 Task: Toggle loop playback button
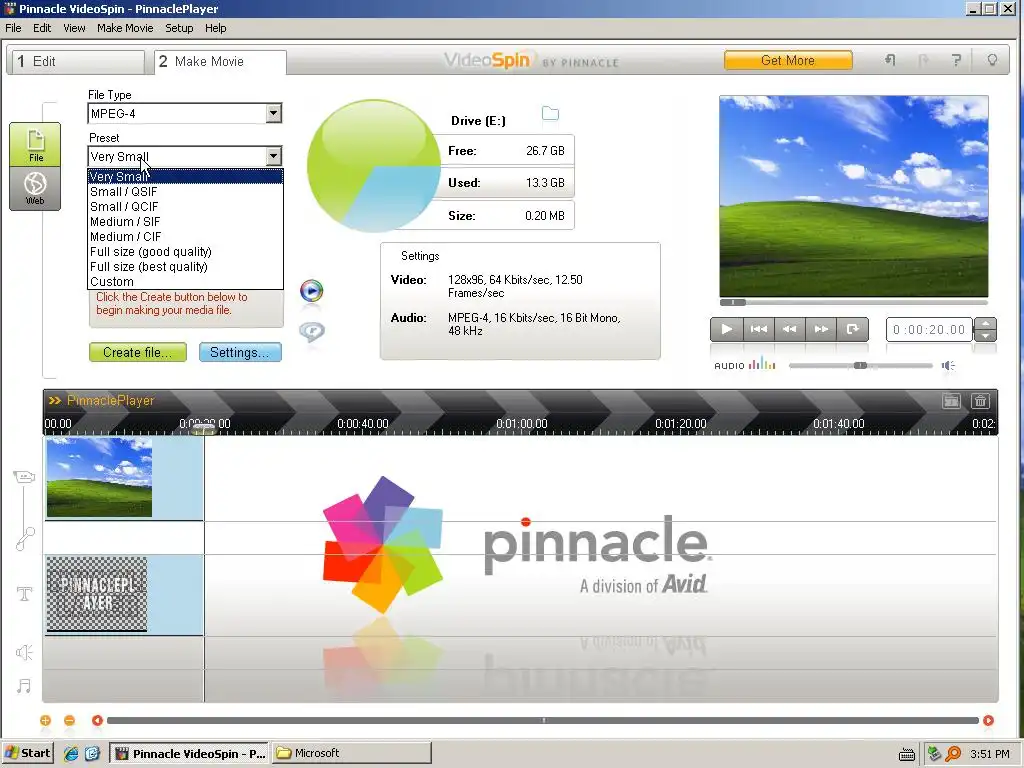click(x=852, y=329)
